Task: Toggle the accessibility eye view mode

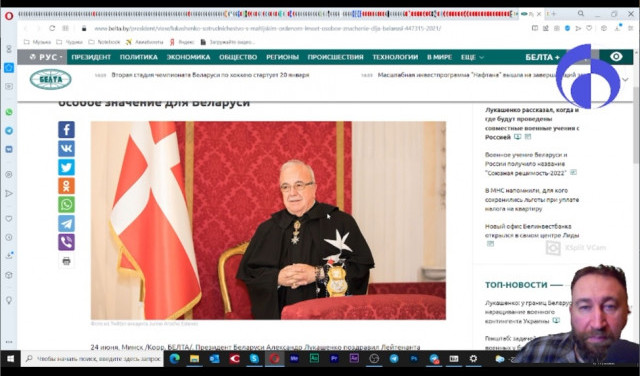Action: pyautogui.click(x=616, y=57)
